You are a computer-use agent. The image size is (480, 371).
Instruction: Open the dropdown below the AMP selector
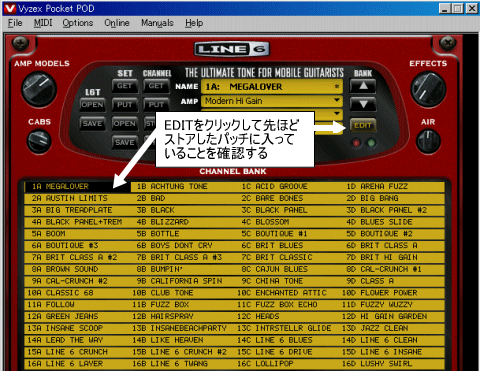click(x=337, y=114)
